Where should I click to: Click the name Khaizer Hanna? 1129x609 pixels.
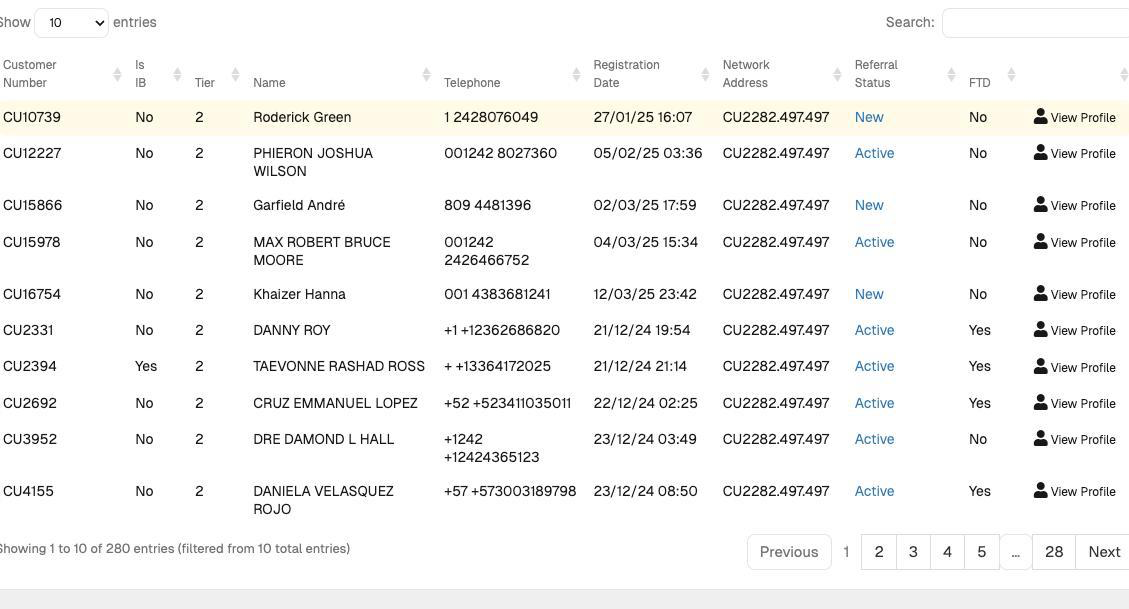300,294
